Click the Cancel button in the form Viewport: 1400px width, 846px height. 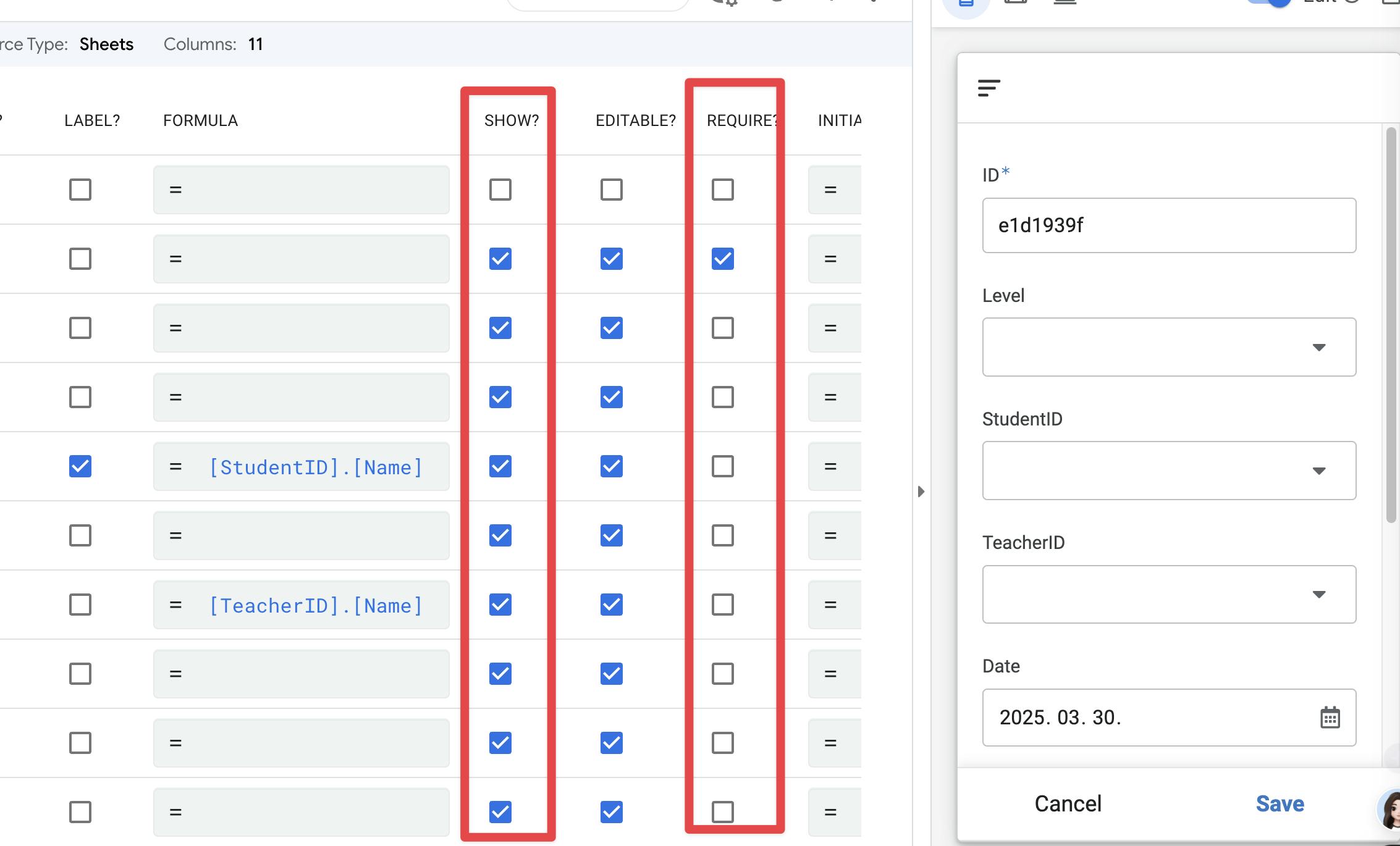1068,804
